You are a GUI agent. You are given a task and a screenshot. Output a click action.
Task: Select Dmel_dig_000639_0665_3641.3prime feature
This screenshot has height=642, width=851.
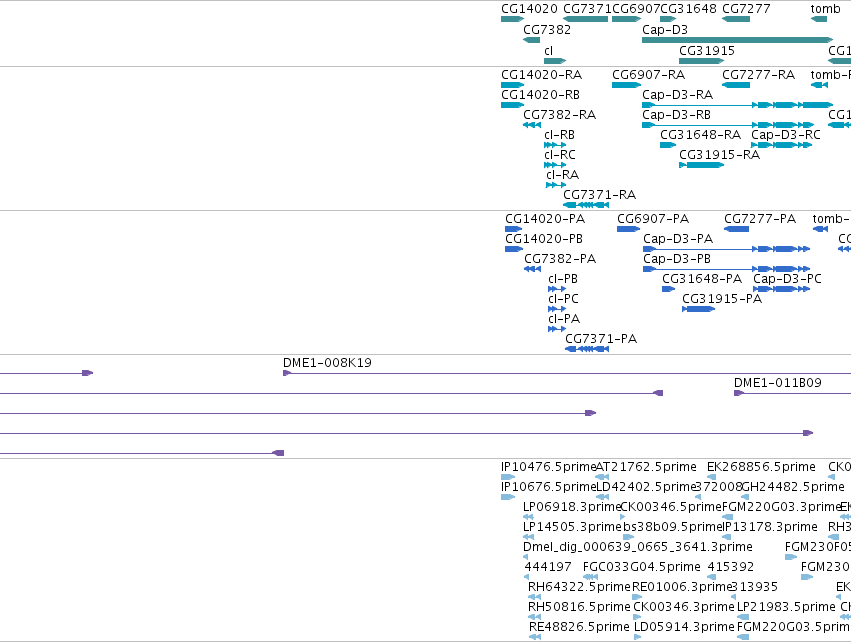[x=525, y=557]
